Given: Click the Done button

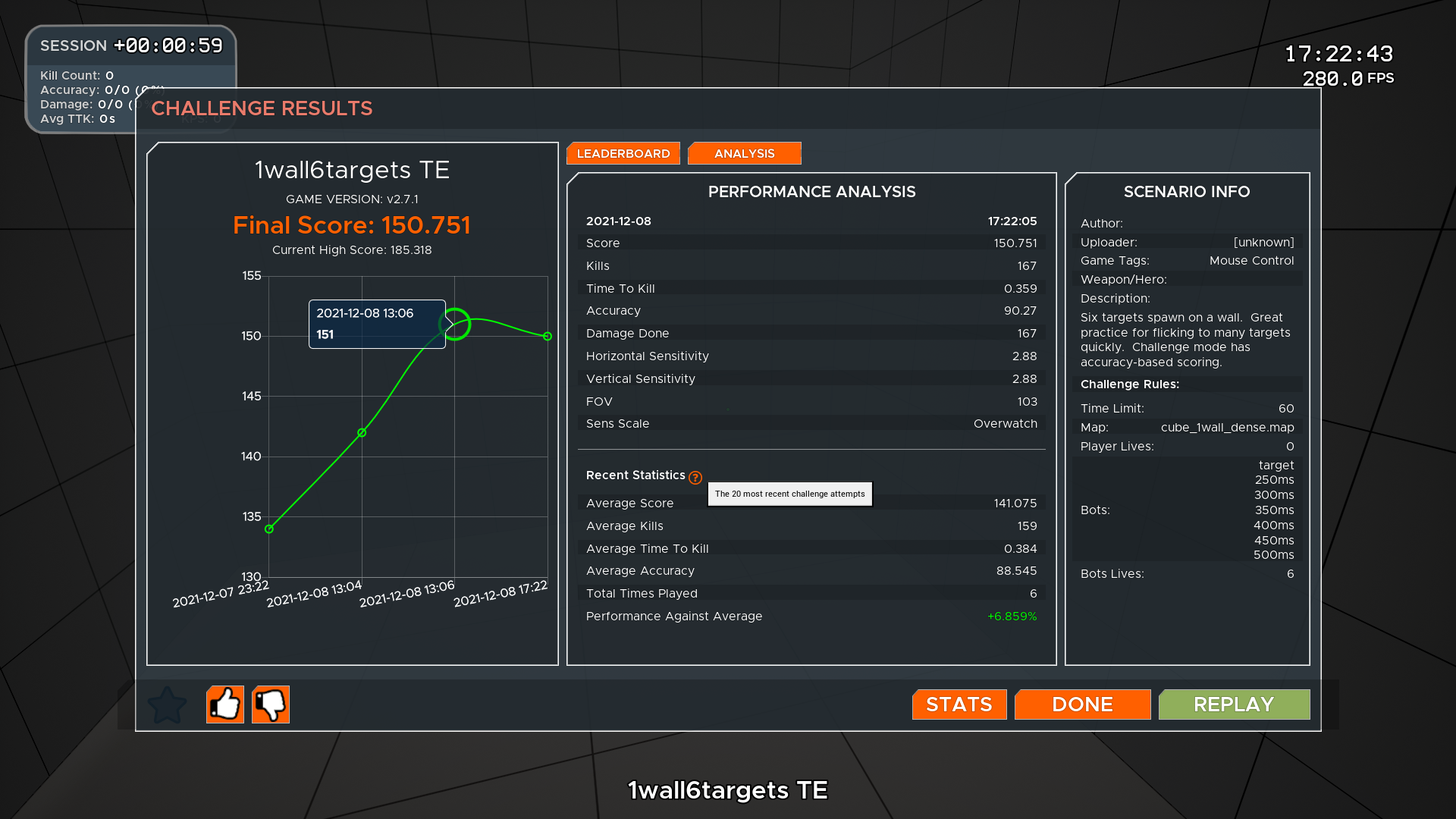Looking at the screenshot, I should [1083, 704].
